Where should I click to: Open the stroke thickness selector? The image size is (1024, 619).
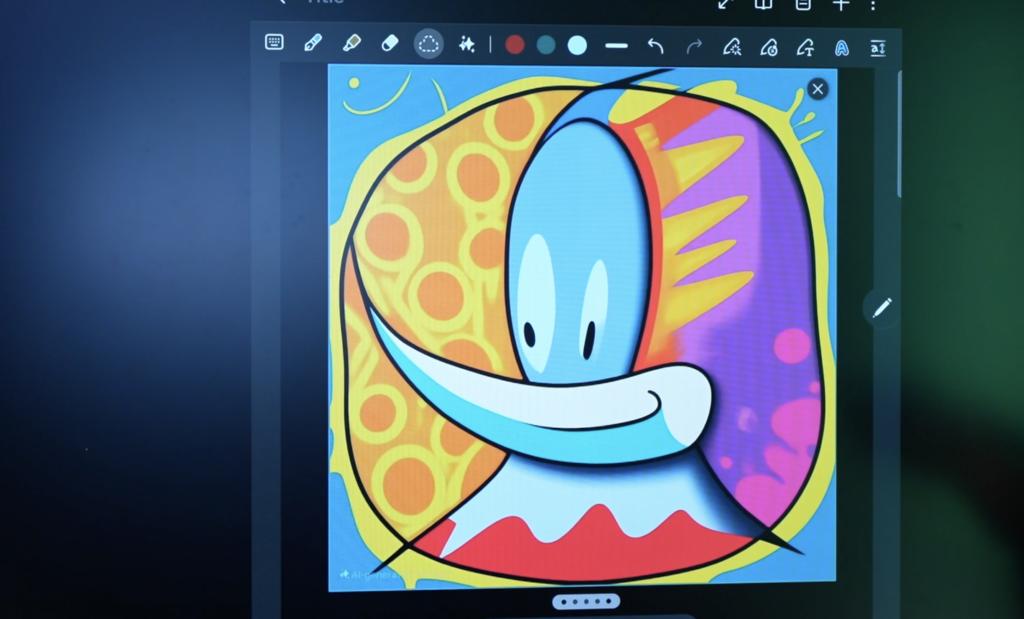click(616, 46)
